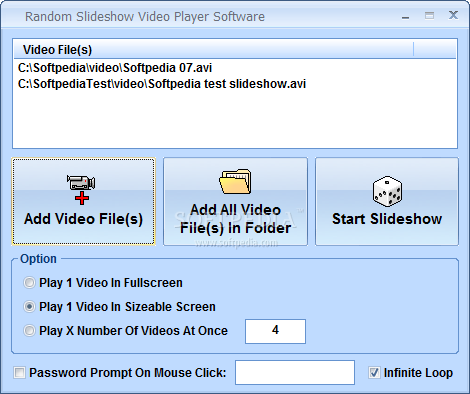
Task: Click the Add Video File(s) button
Action: (x=83, y=201)
